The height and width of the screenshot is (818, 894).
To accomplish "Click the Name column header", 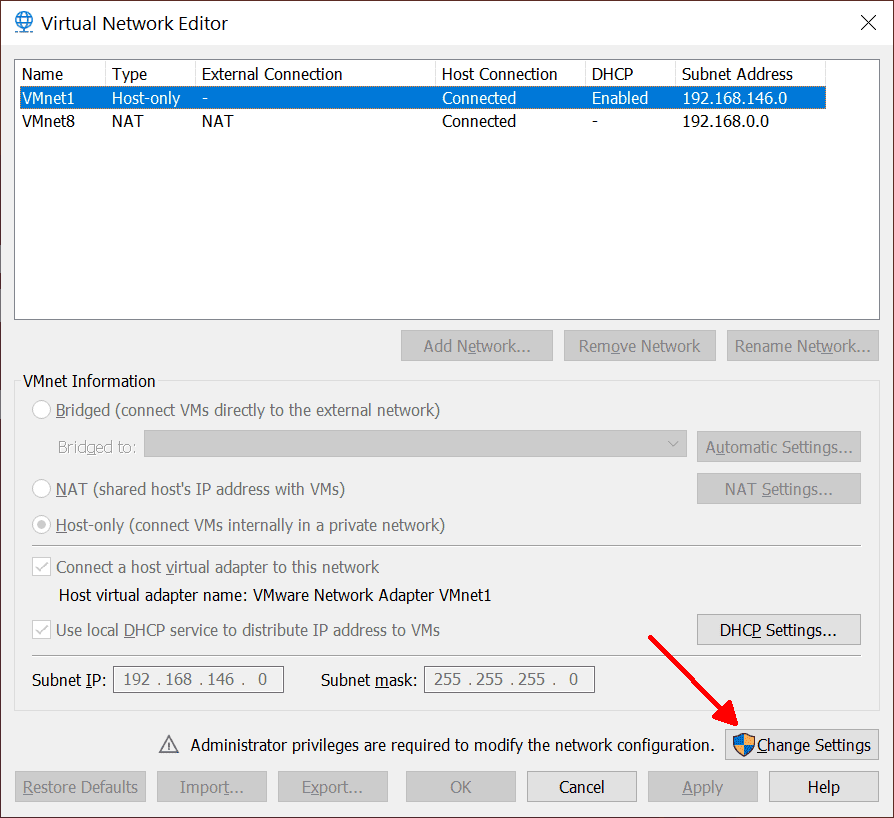I will [40, 73].
